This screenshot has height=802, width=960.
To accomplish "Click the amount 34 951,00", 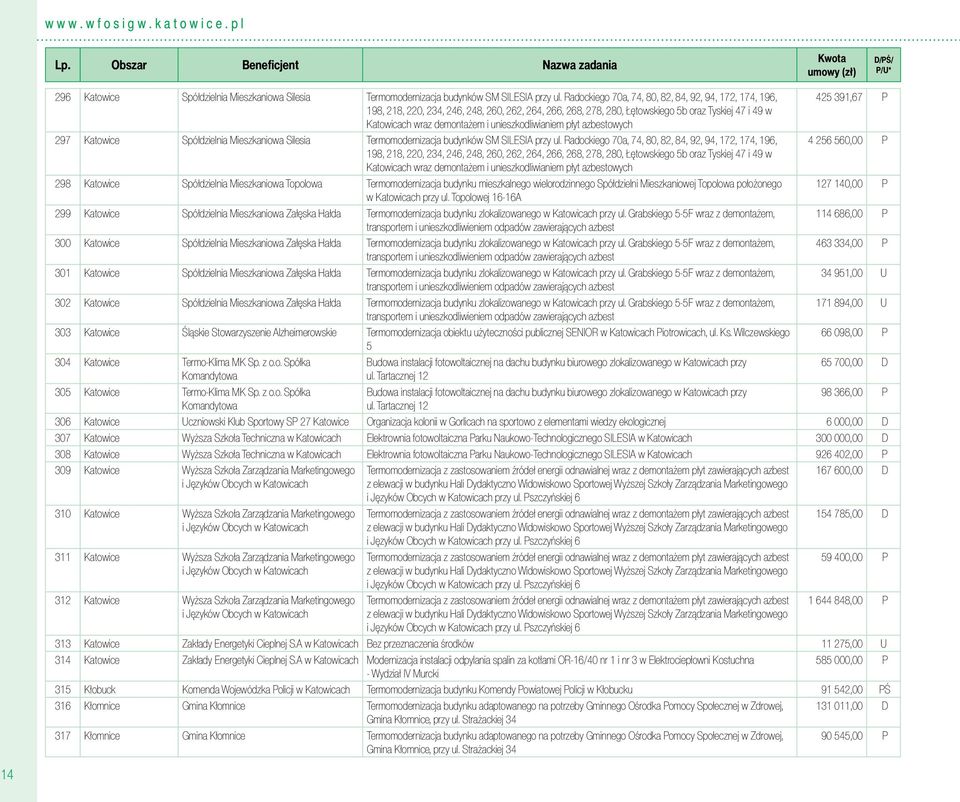I will [842, 274].
